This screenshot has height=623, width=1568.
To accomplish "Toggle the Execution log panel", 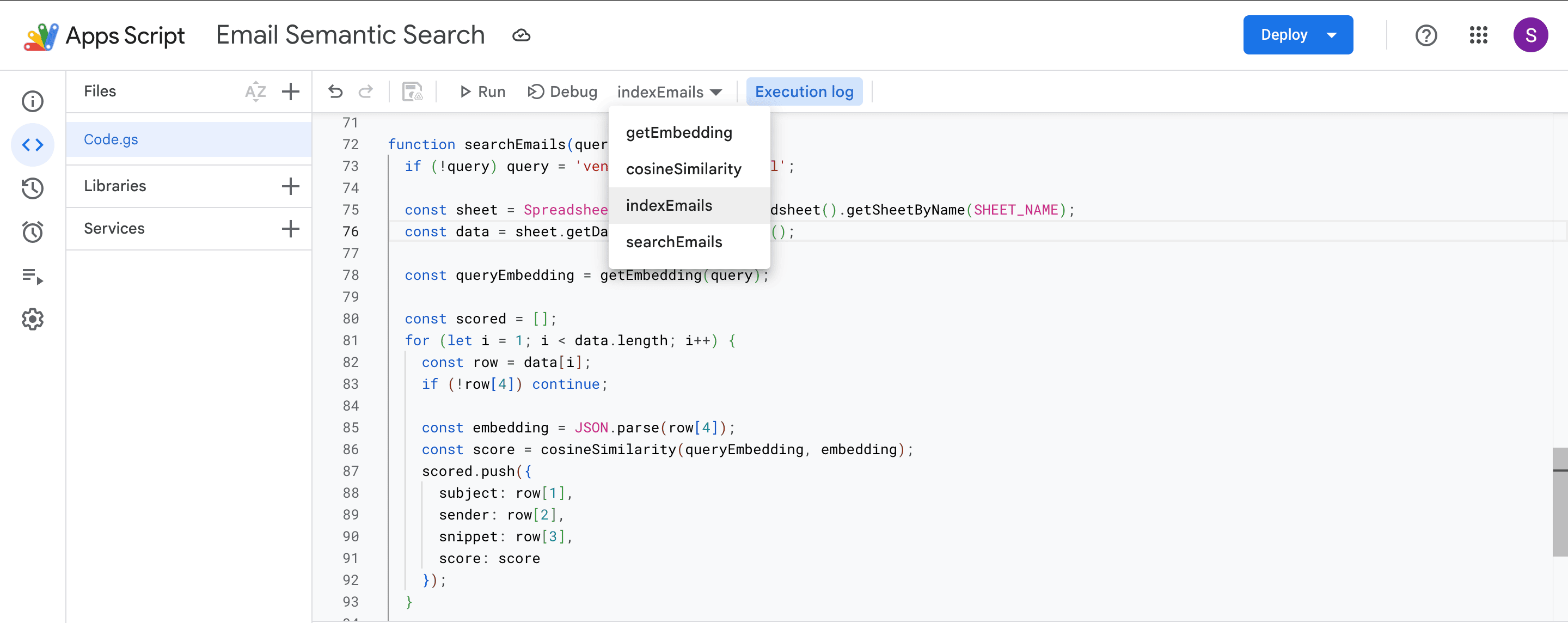I will [804, 91].
